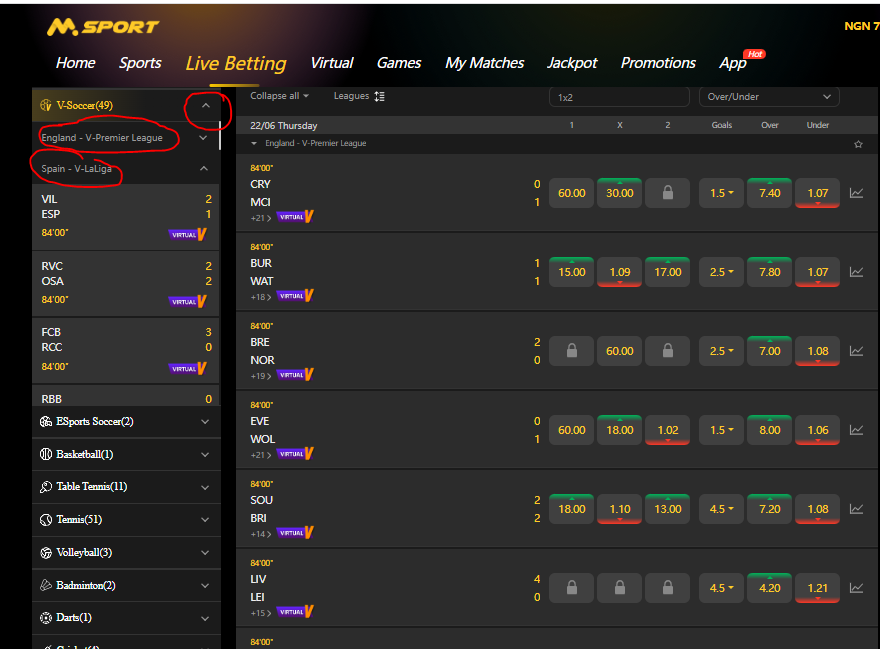This screenshot has height=649, width=880.
Task: Open stats chart icon for LIV vs LEI
Action: point(856,588)
